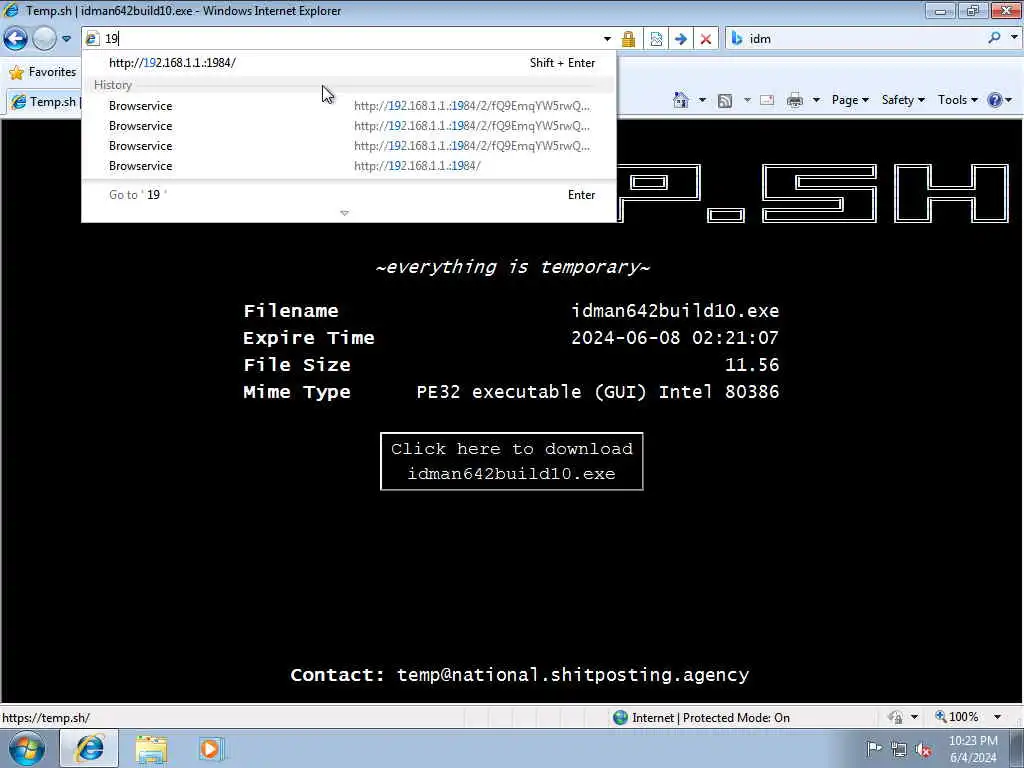Toggle Compatibility View icon
Screen dimensions: 1024x768
(656, 39)
